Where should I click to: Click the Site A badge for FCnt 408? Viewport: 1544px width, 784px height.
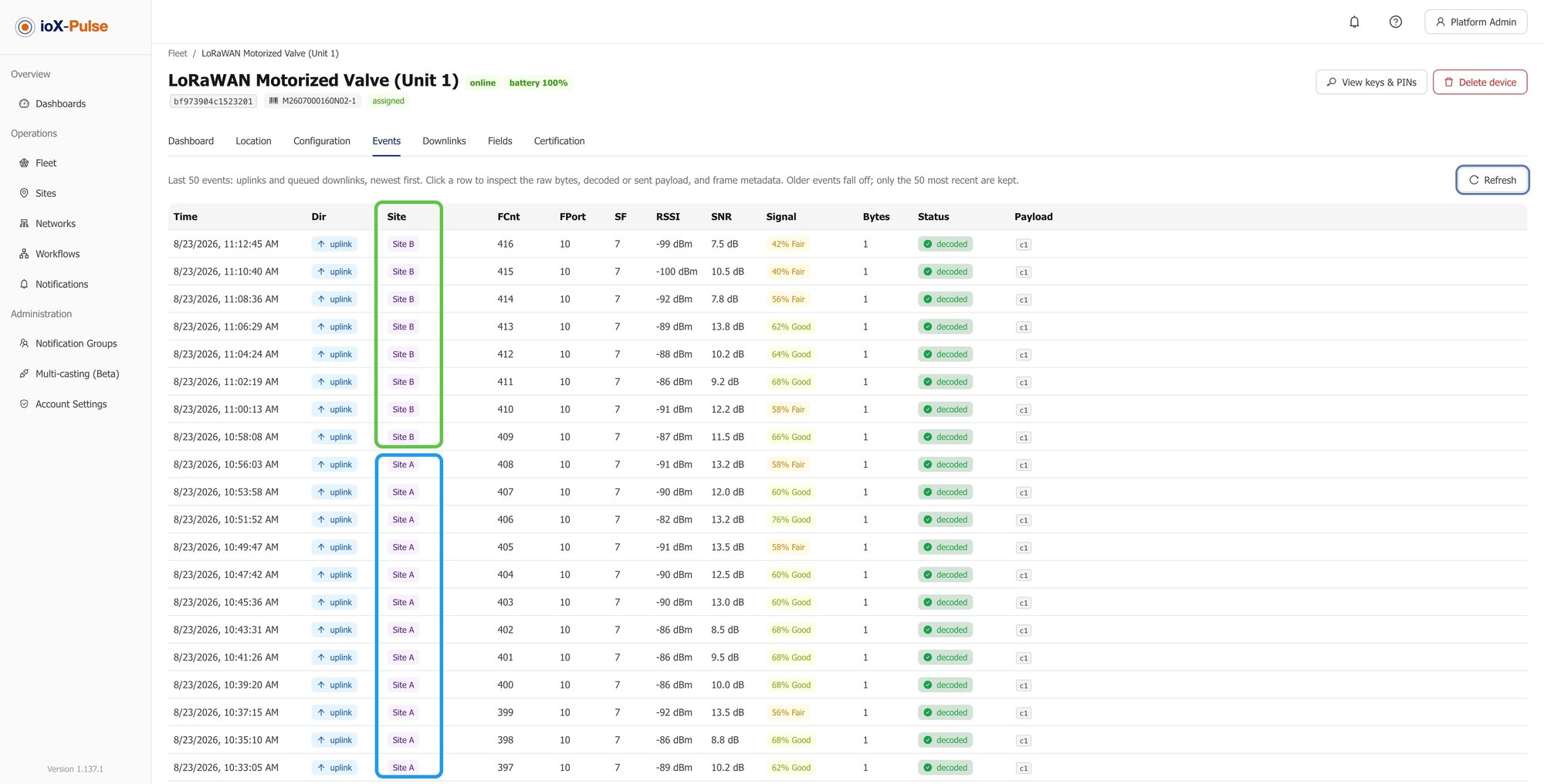(x=403, y=465)
